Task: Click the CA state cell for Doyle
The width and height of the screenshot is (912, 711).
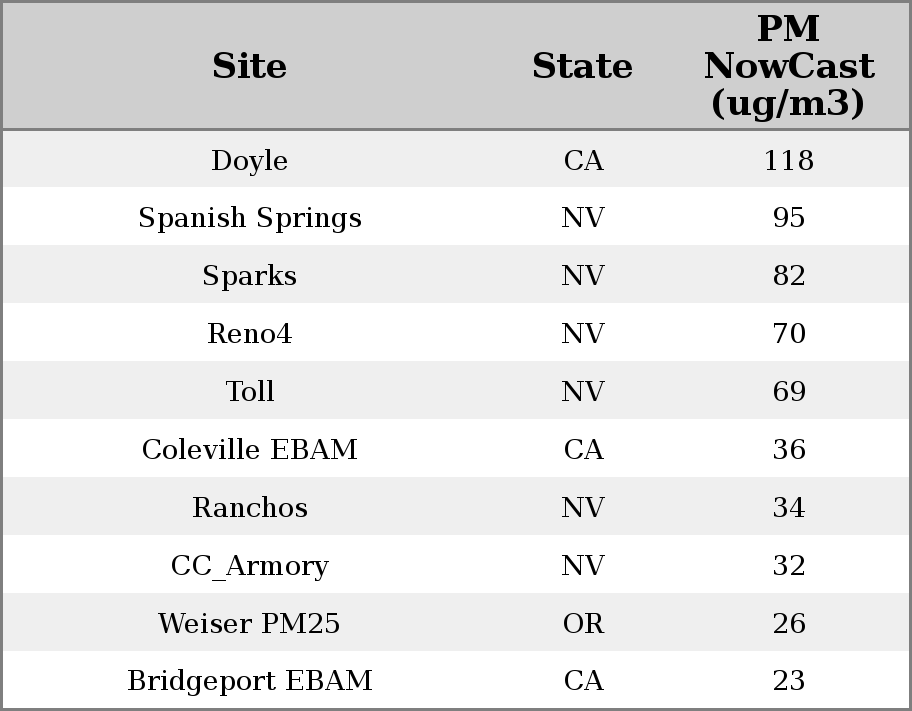Action: (583, 161)
